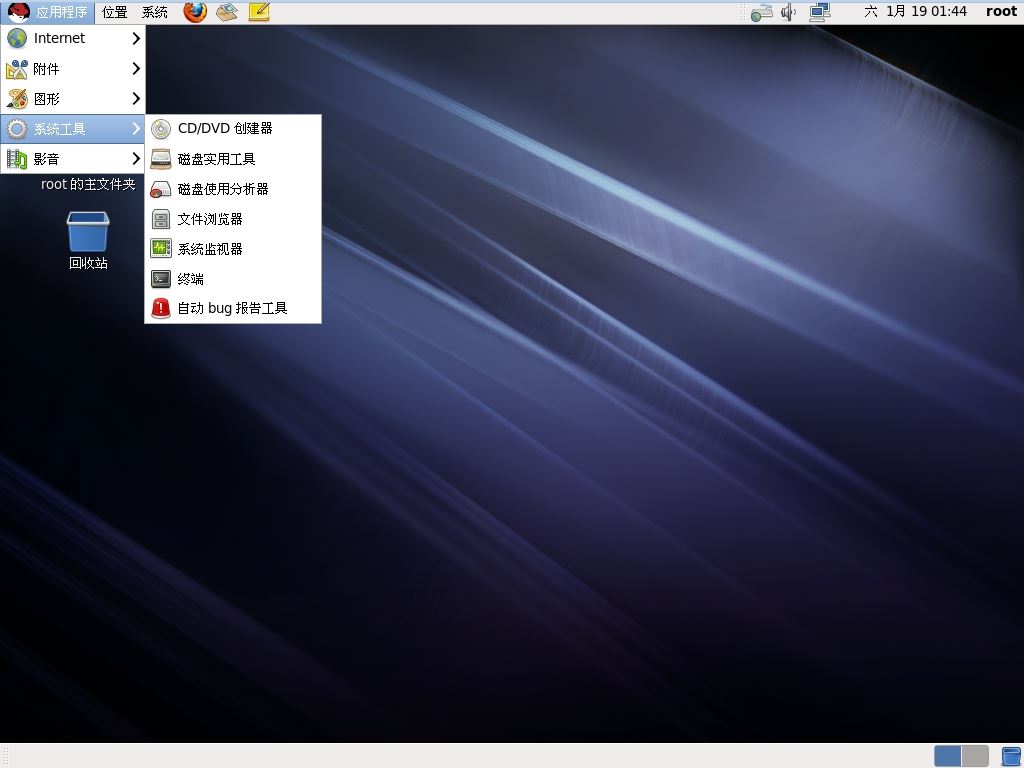Select 系统监视器 menu entry

232,249
